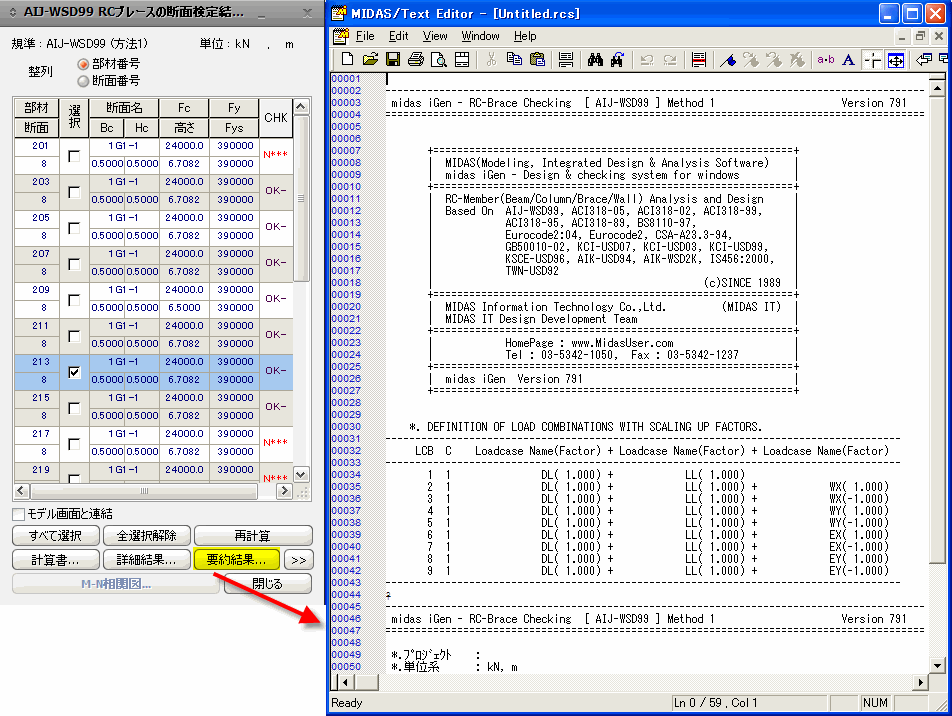
Task: Undo the last edit in Text Editor
Action: coord(647,60)
